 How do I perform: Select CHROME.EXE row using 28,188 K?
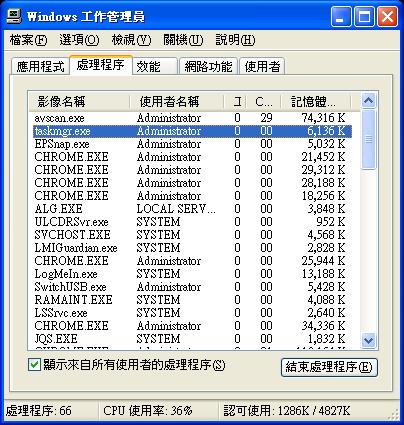192,183
